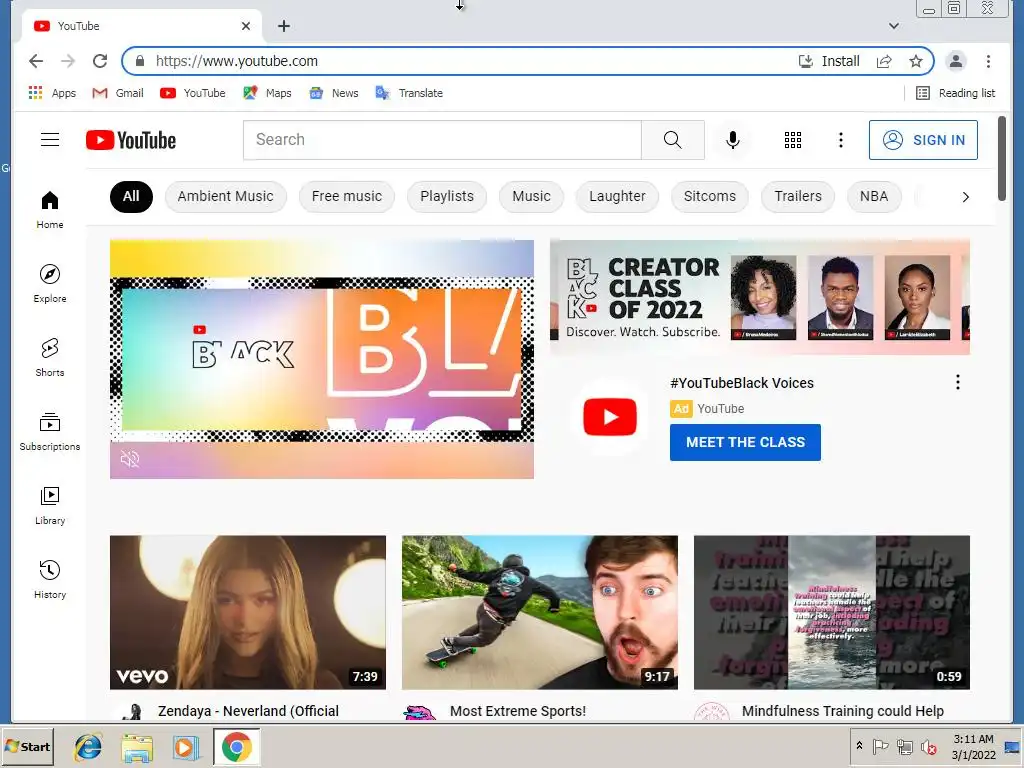Select the All filter chip
Image resolution: width=1024 pixels, height=768 pixels.
pyautogui.click(x=131, y=197)
